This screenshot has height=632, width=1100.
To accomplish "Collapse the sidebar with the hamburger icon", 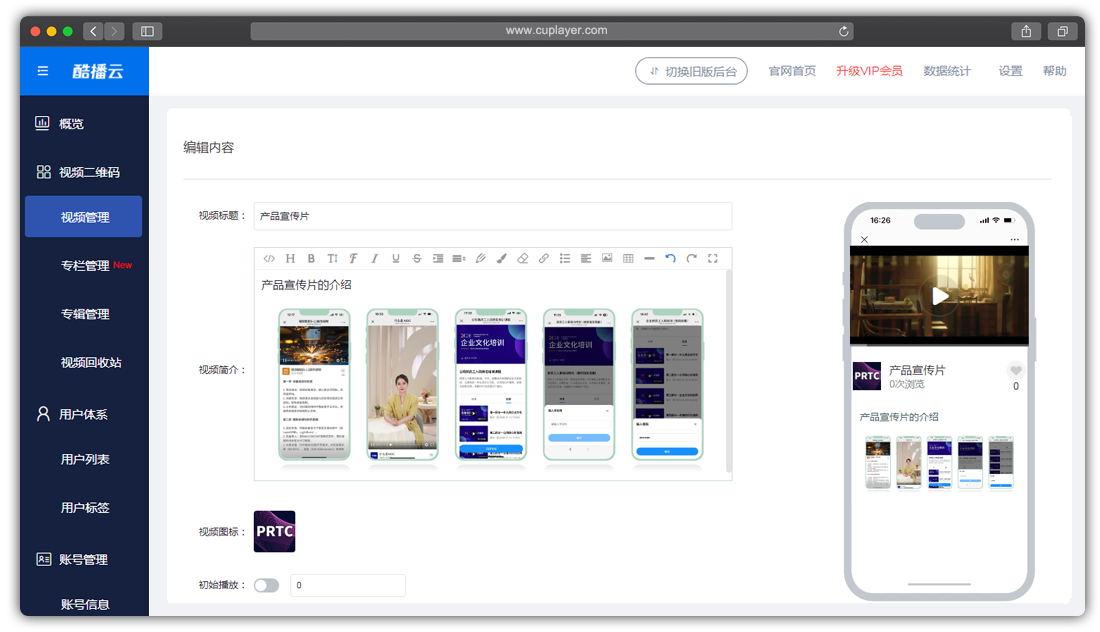I will [42, 71].
